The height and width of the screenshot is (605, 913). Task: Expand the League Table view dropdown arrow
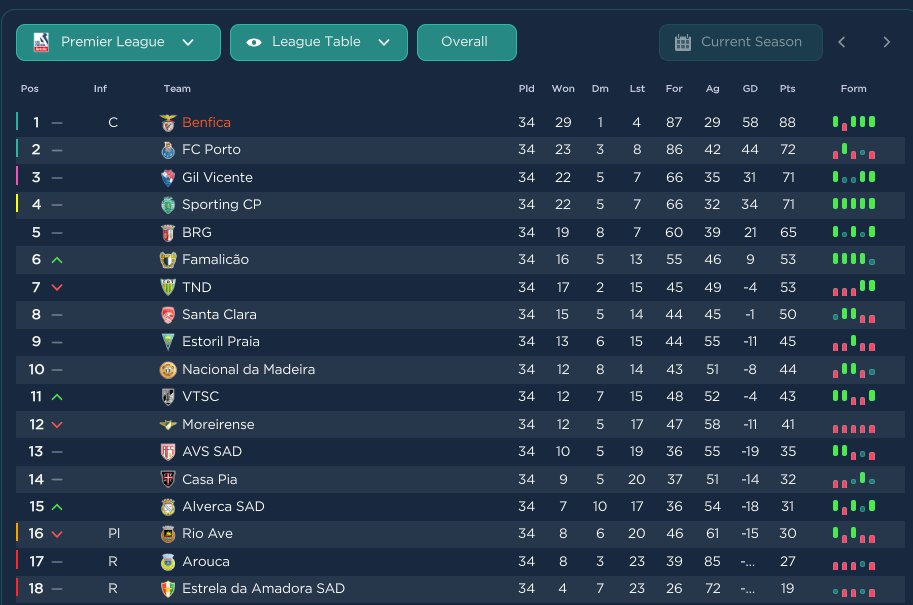pos(384,42)
